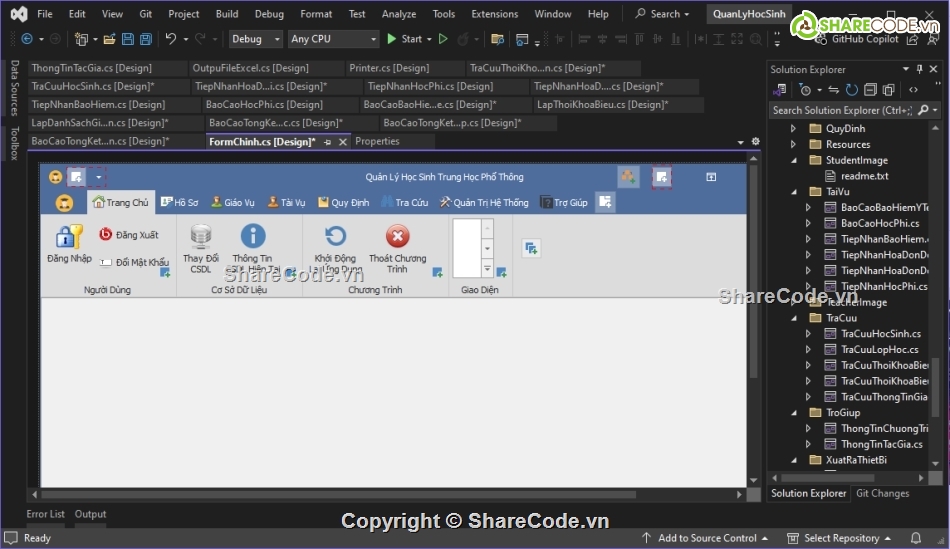Open the Start button dropdown arrow
Screen dimensions: 950x549
pos(429,39)
